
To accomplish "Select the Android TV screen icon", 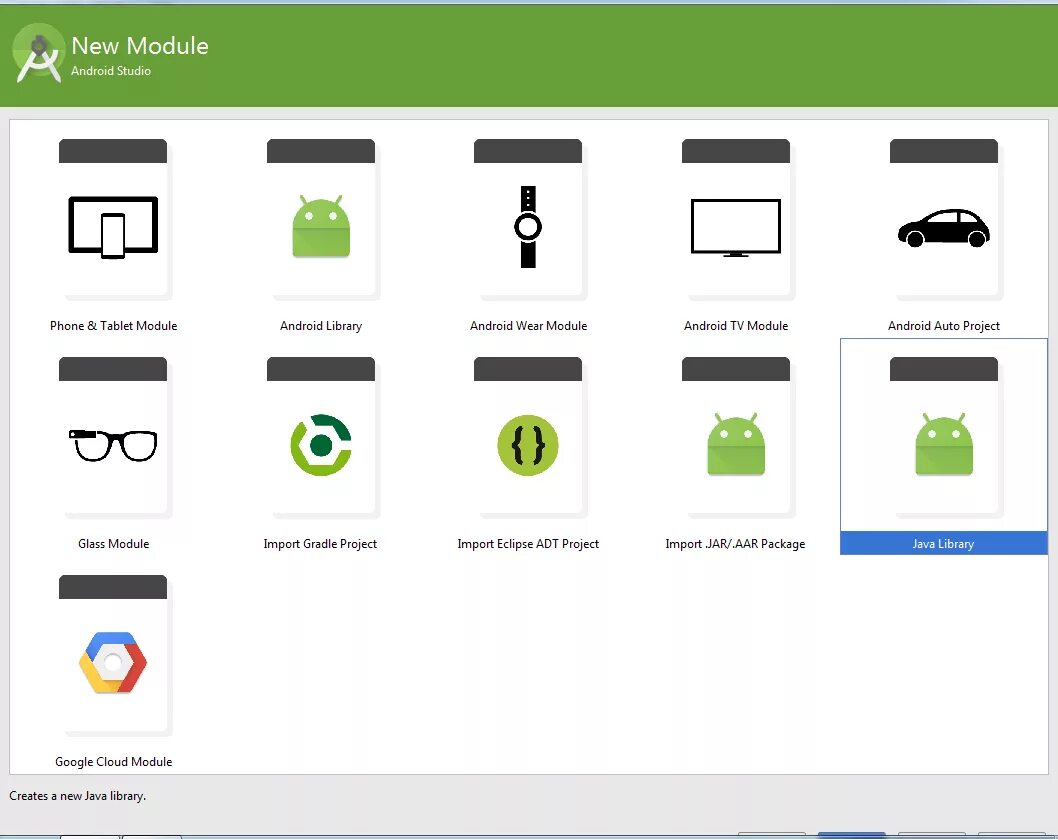I will tap(735, 228).
